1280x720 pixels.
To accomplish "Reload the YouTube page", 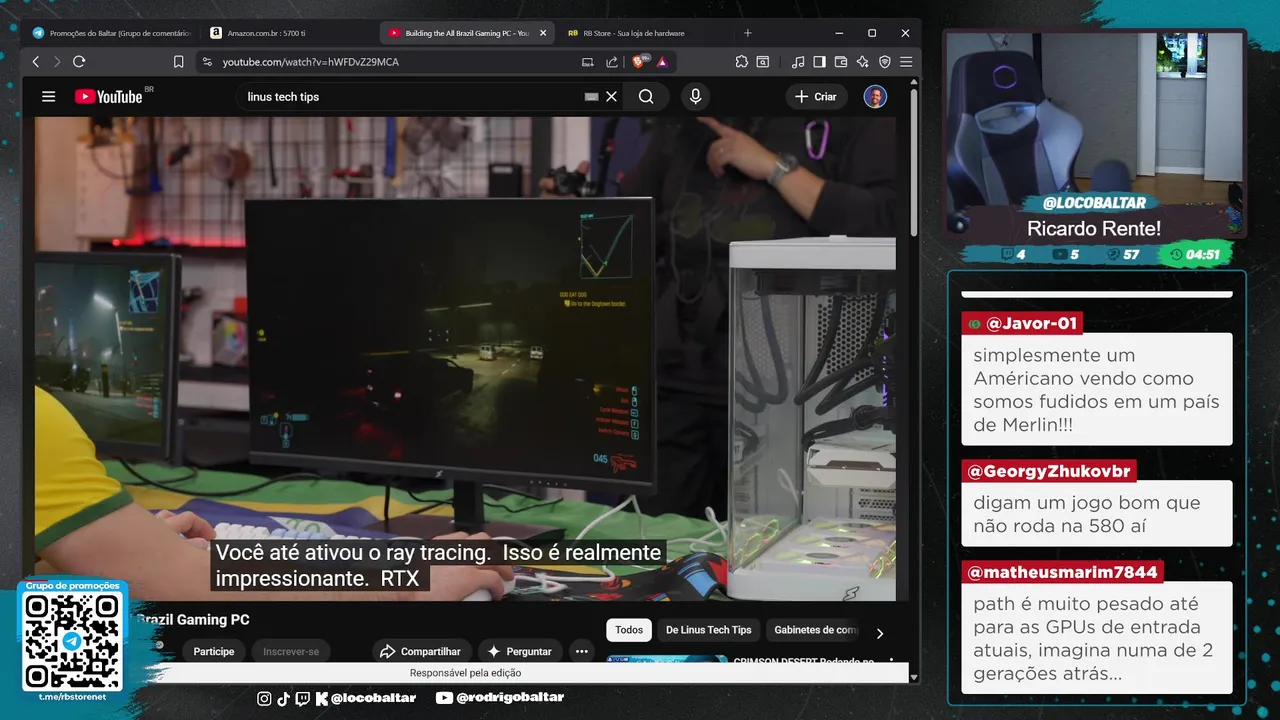I will (x=79, y=62).
